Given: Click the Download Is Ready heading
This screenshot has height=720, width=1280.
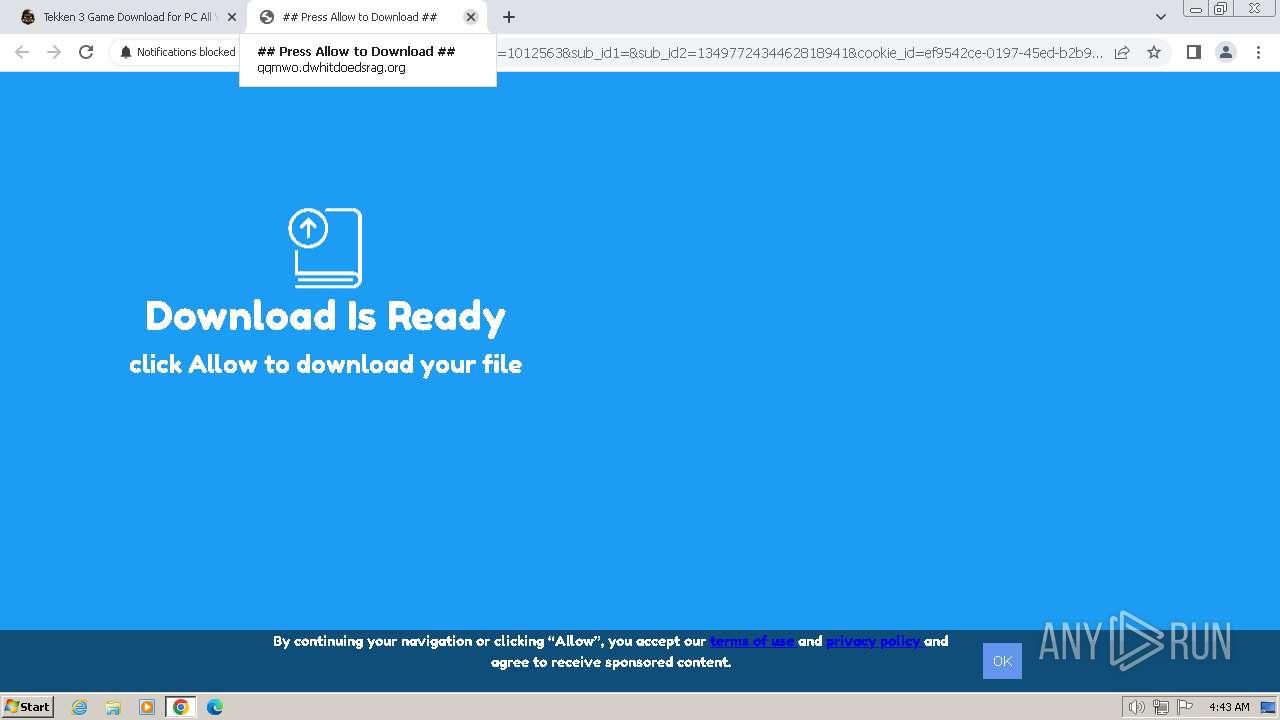Looking at the screenshot, I should tap(325, 316).
